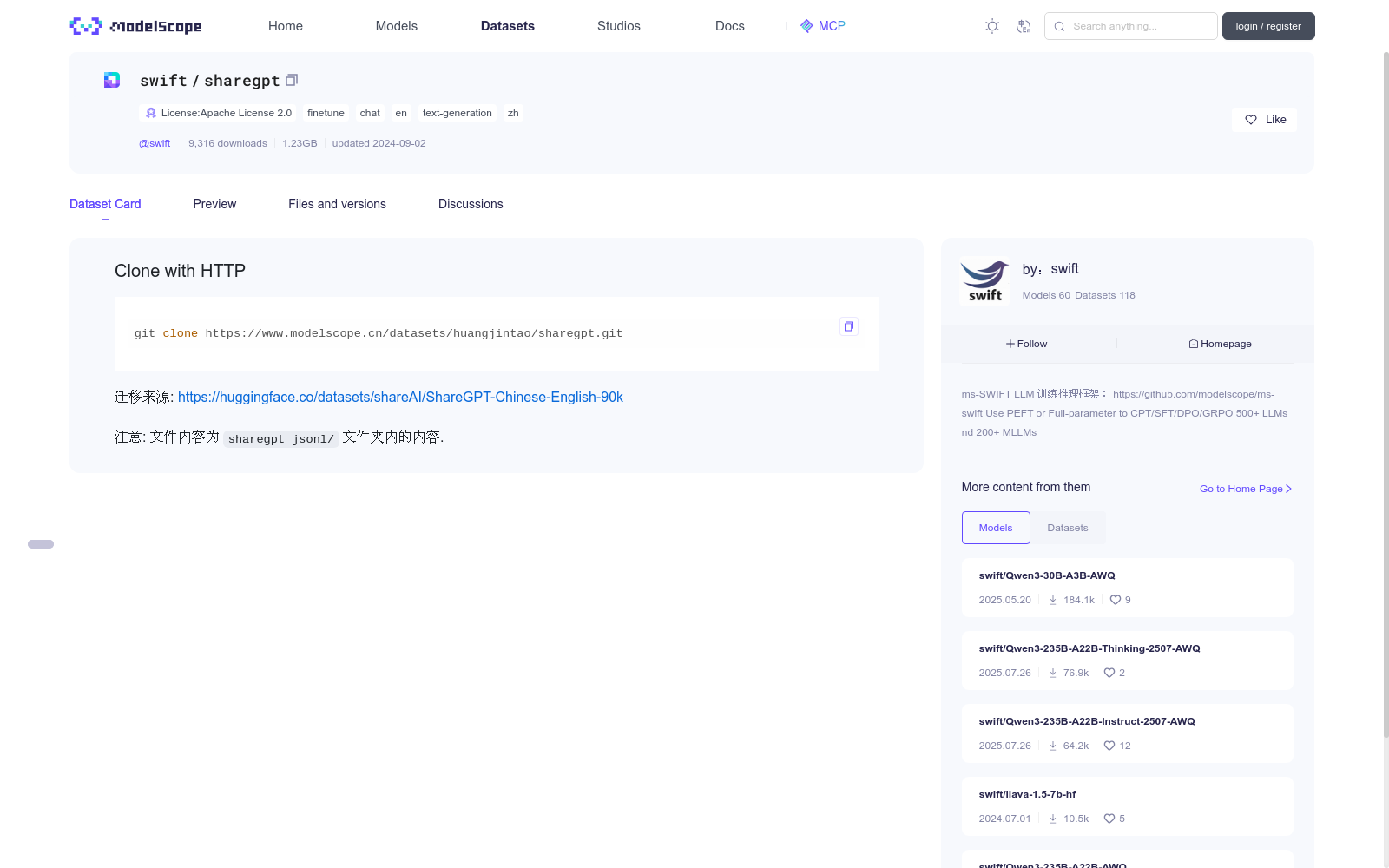Select the Datasets toggle in More content
This screenshot has width=1389, height=868.
pyautogui.click(x=1068, y=528)
